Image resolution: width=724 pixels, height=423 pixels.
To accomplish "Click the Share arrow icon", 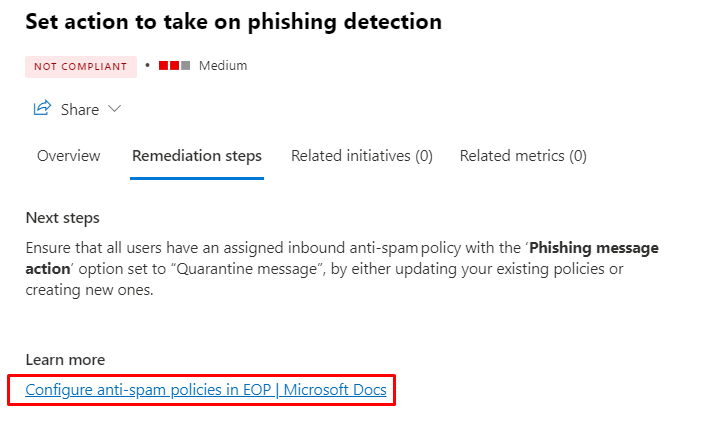I will [x=42, y=109].
